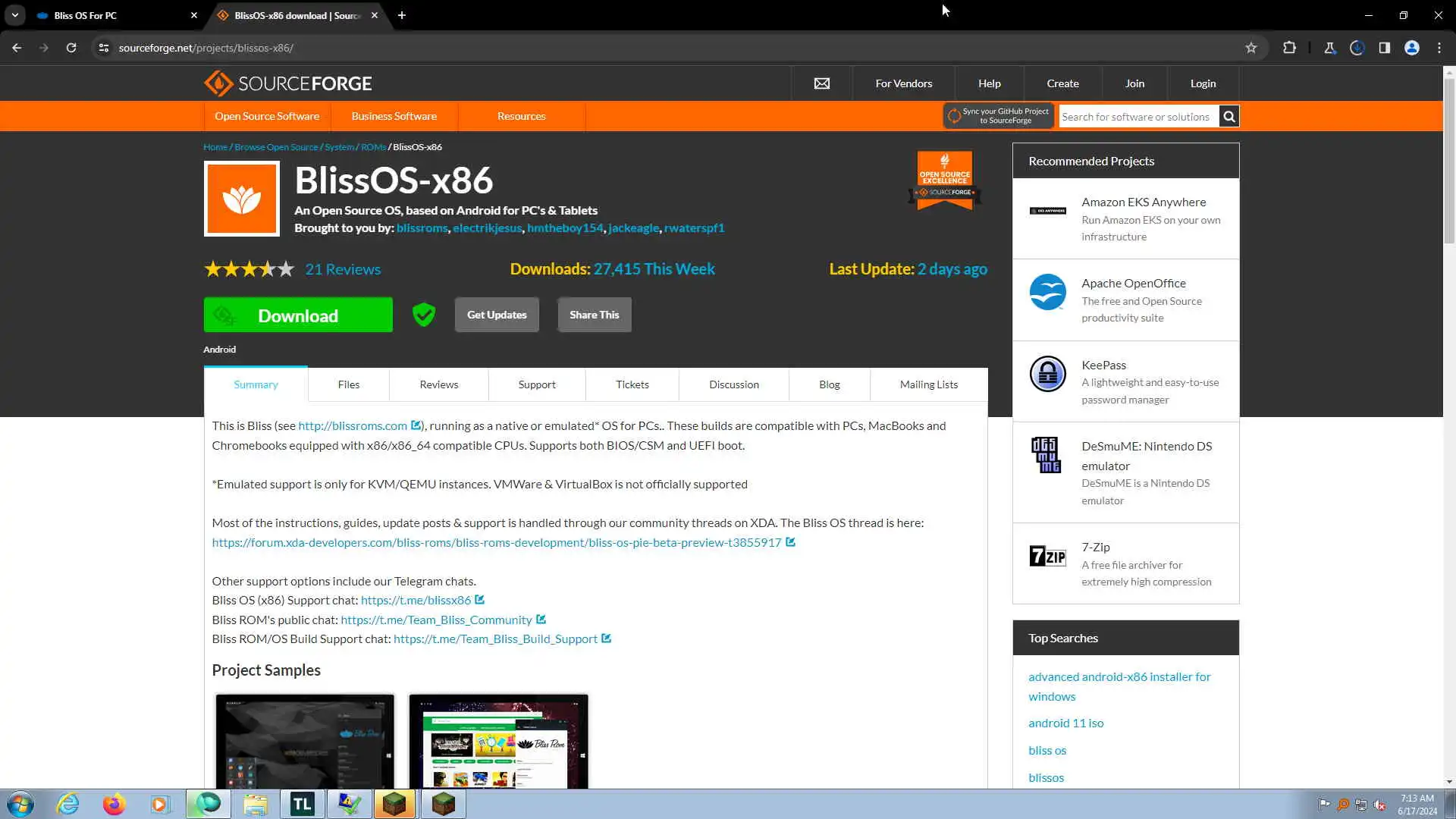Open the Open Source Excellence badge

click(x=944, y=180)
